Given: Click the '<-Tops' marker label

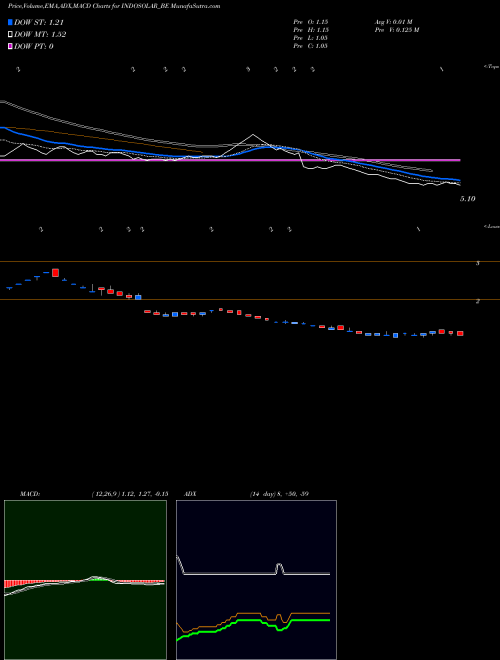Looking at the screenshot, I should 492,67.
